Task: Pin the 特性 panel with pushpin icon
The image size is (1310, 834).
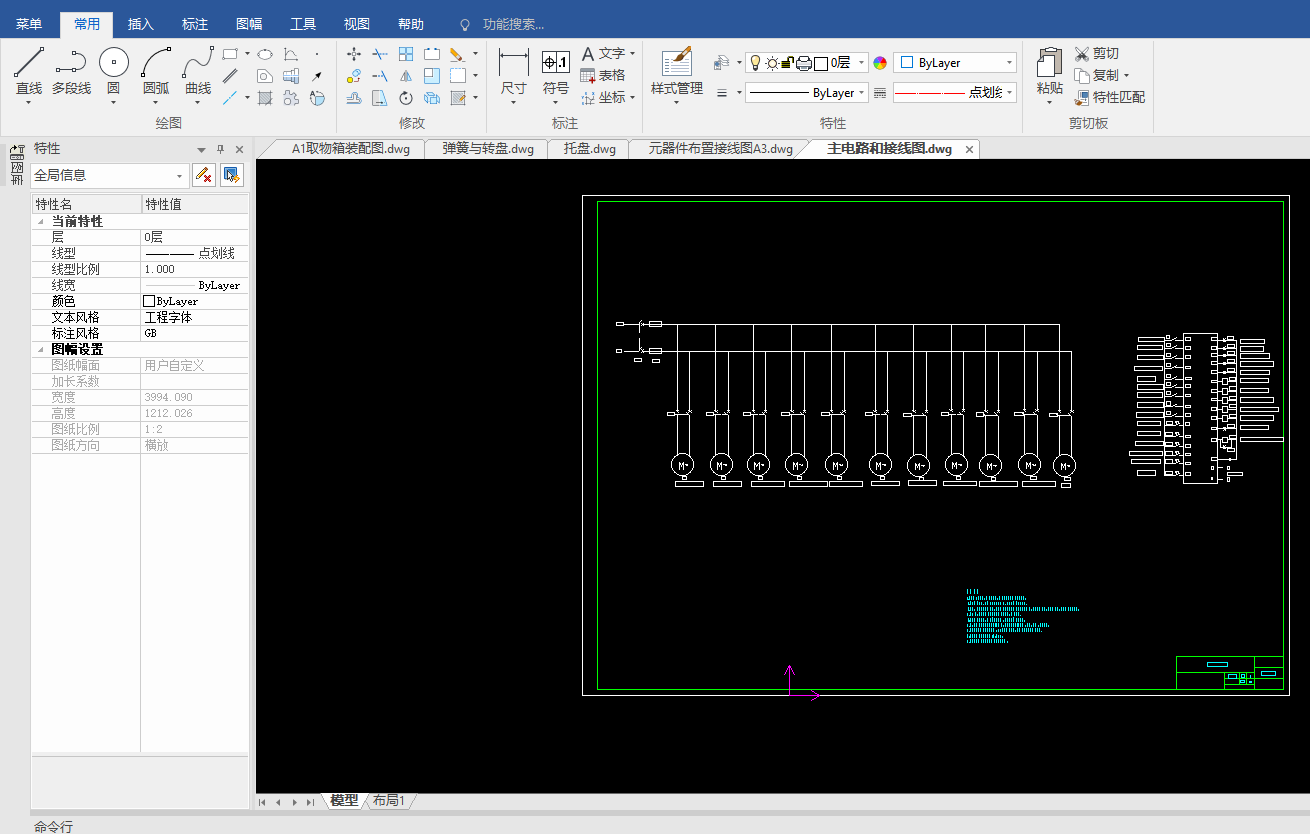Action: [221, 149]
